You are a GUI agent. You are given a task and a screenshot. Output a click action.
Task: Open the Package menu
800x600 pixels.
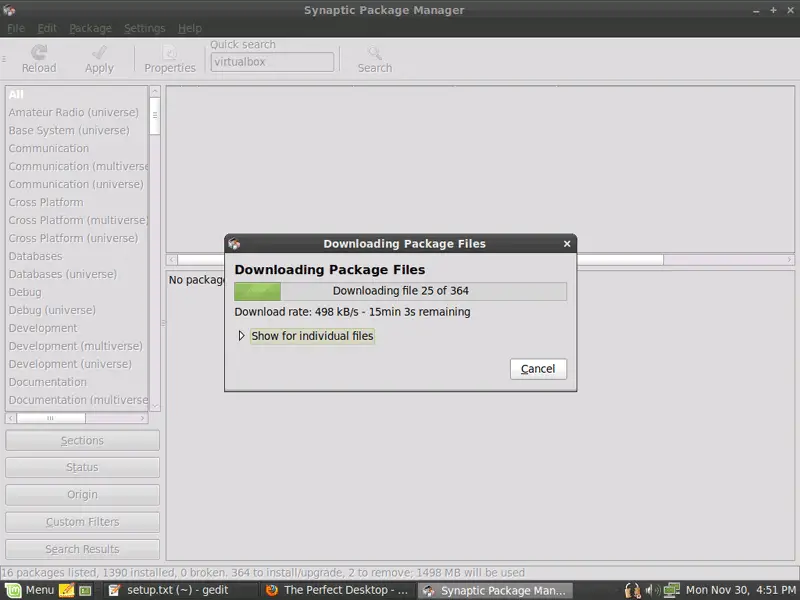(90, 29)
